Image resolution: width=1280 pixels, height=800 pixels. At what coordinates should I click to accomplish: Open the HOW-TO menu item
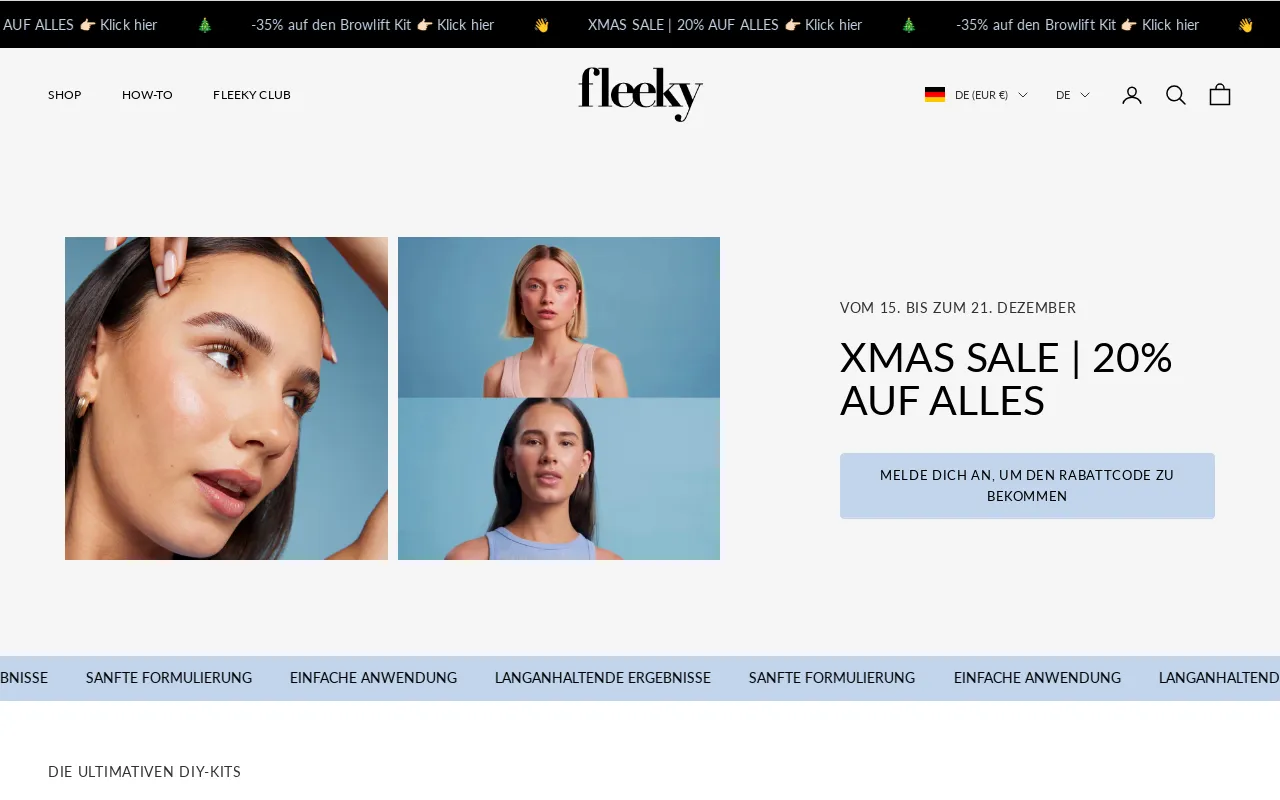click(x=147, y=95)
